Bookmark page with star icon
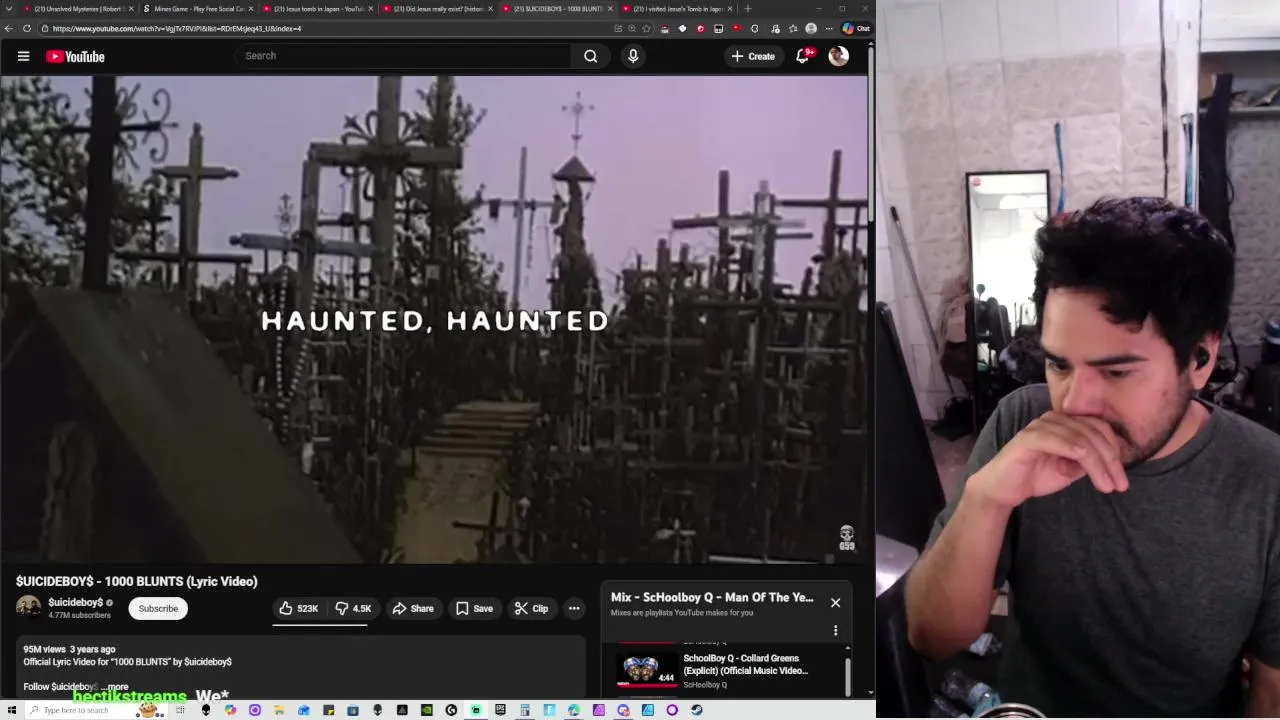Viewport: 1280px width, 720px height. tap(646, 28)
